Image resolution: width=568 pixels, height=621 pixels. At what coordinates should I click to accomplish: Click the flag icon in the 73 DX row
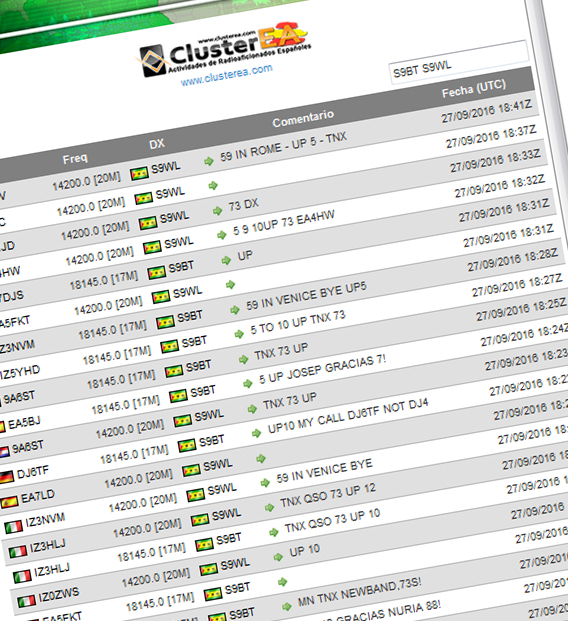(148, 223)
